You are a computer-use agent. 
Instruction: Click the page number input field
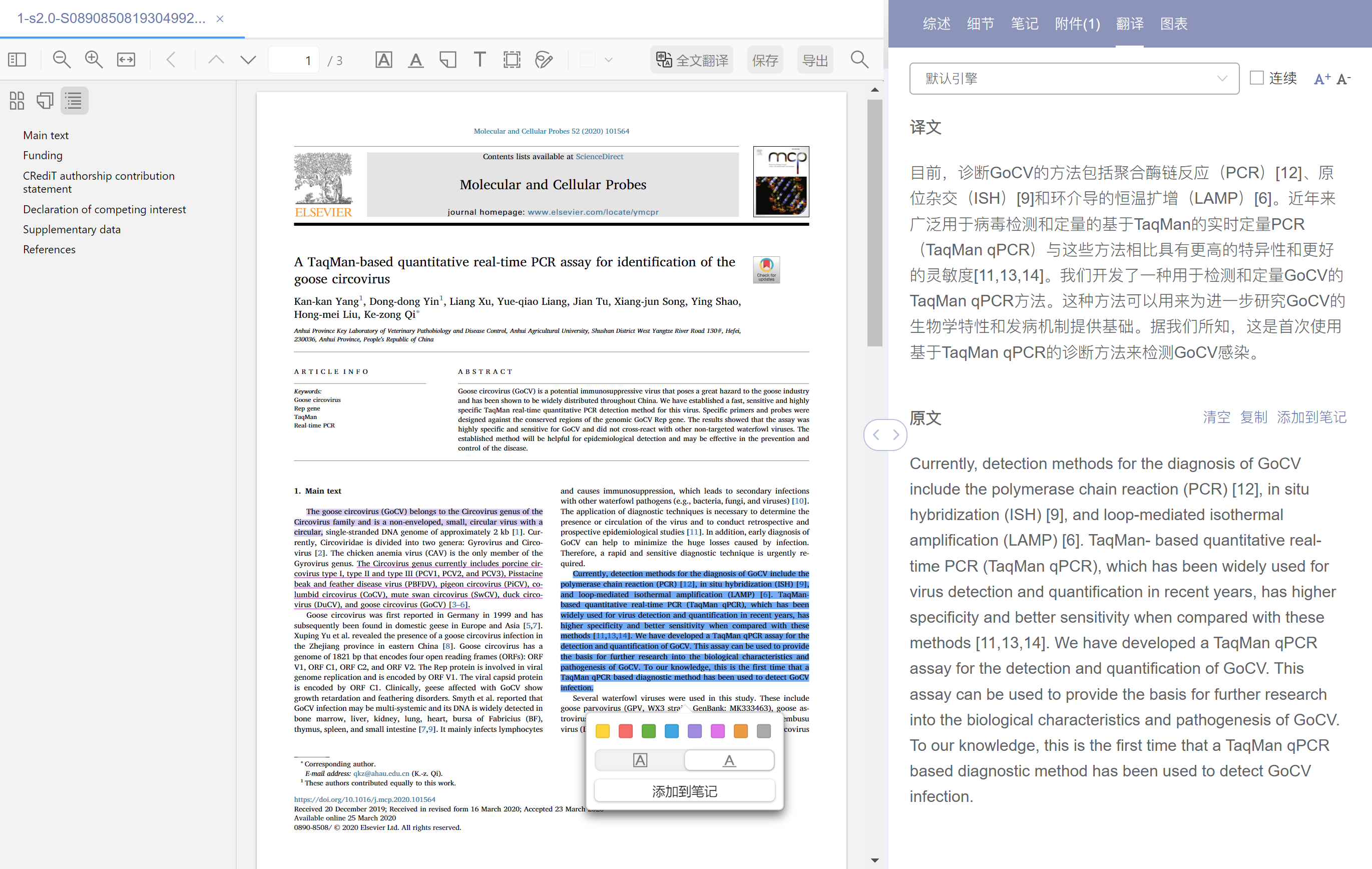(294, 60)
